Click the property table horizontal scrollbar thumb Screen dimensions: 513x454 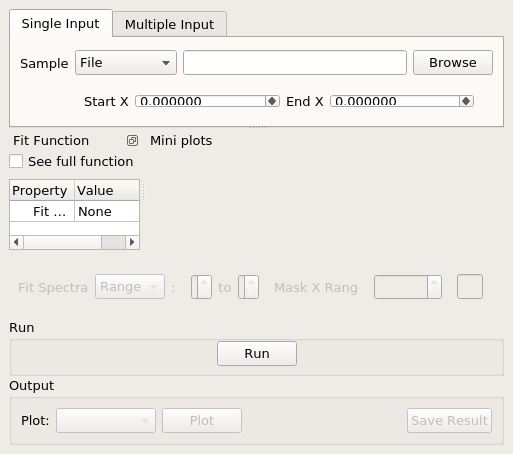[x=113, y=242]
